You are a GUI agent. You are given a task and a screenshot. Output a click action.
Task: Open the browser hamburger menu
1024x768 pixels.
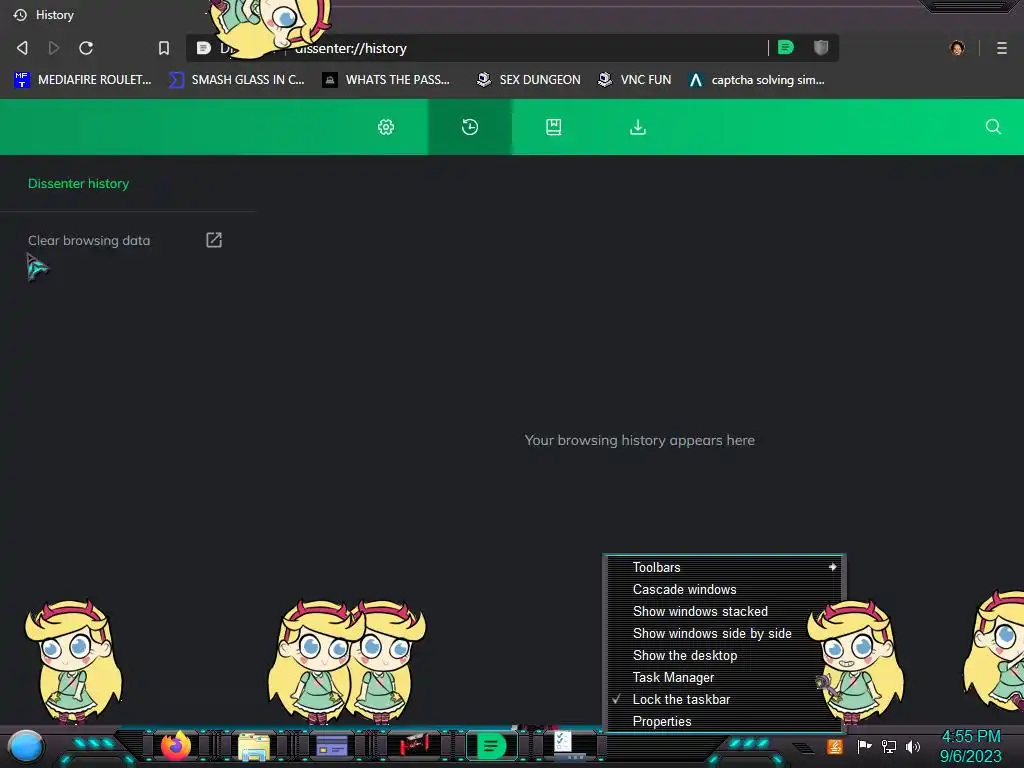[x=1002, y=48]
